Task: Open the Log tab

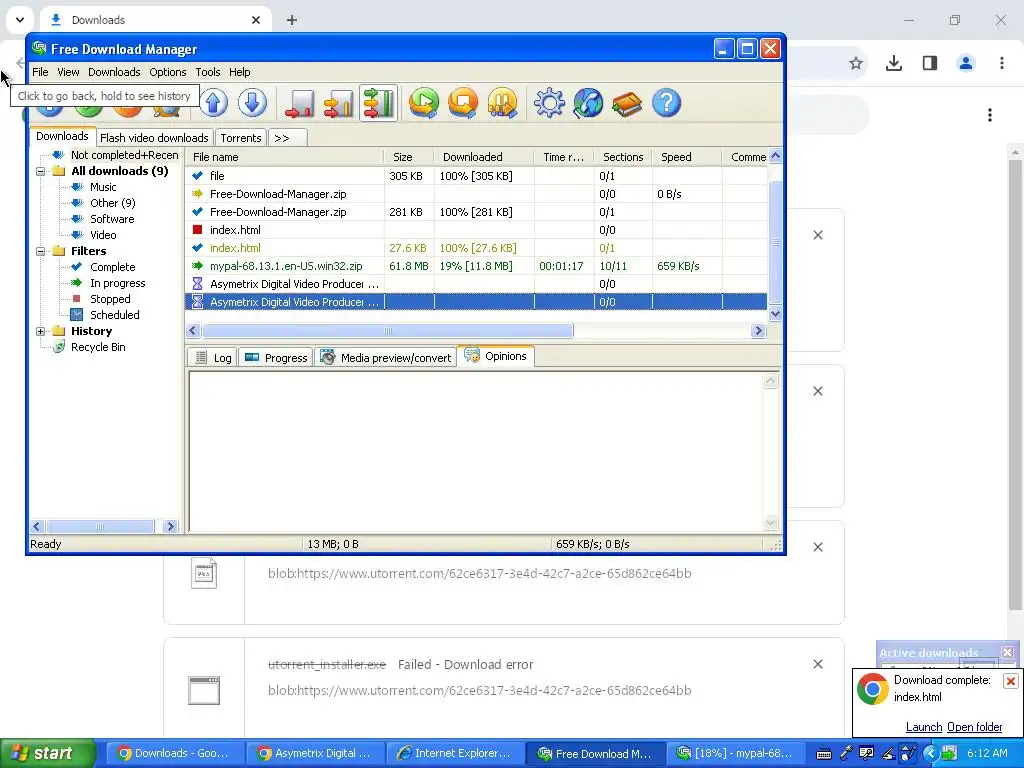Action: click(213, 358)
